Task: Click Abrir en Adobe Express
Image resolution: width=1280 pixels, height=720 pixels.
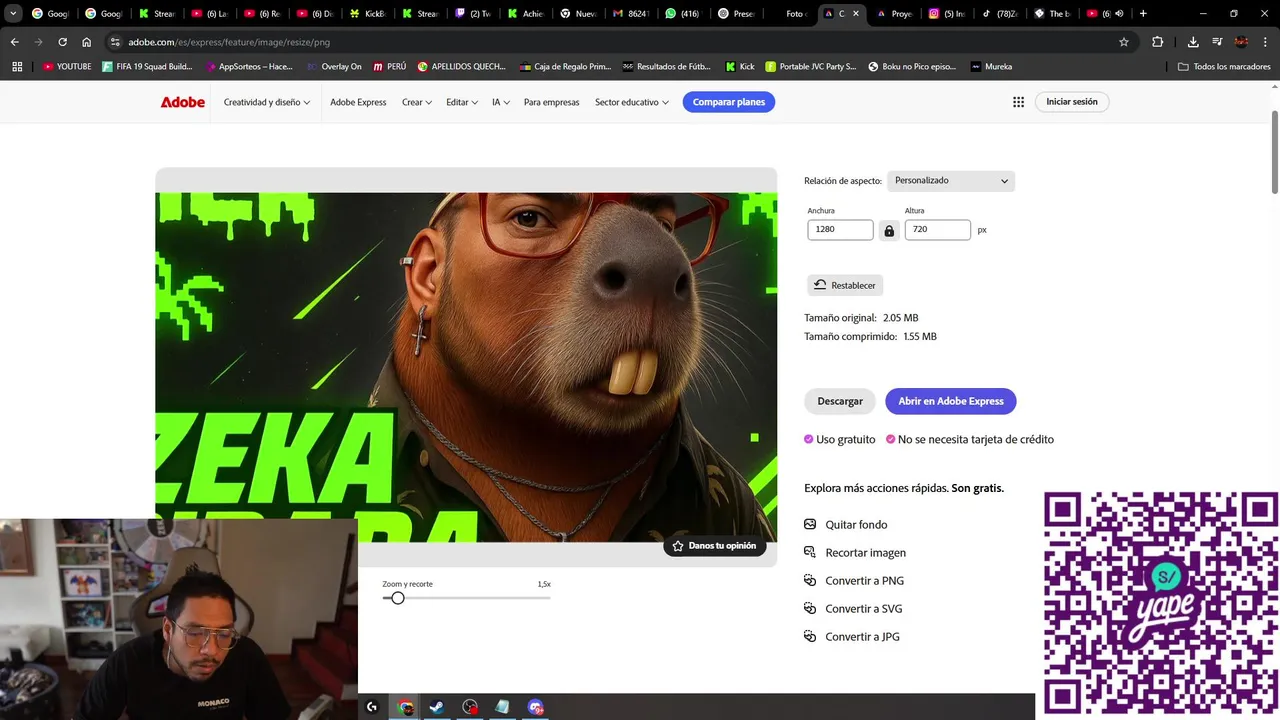Action: [x=951, y=401]
